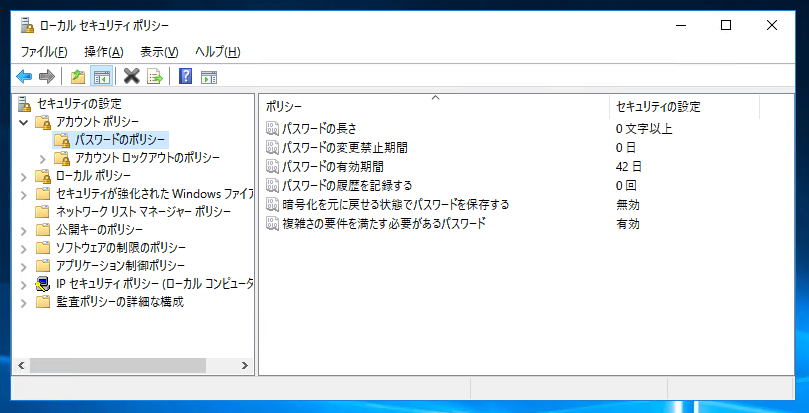Toggle the action pane toolbar icon
Screen dimensions: 809x413
coord(209,77)
